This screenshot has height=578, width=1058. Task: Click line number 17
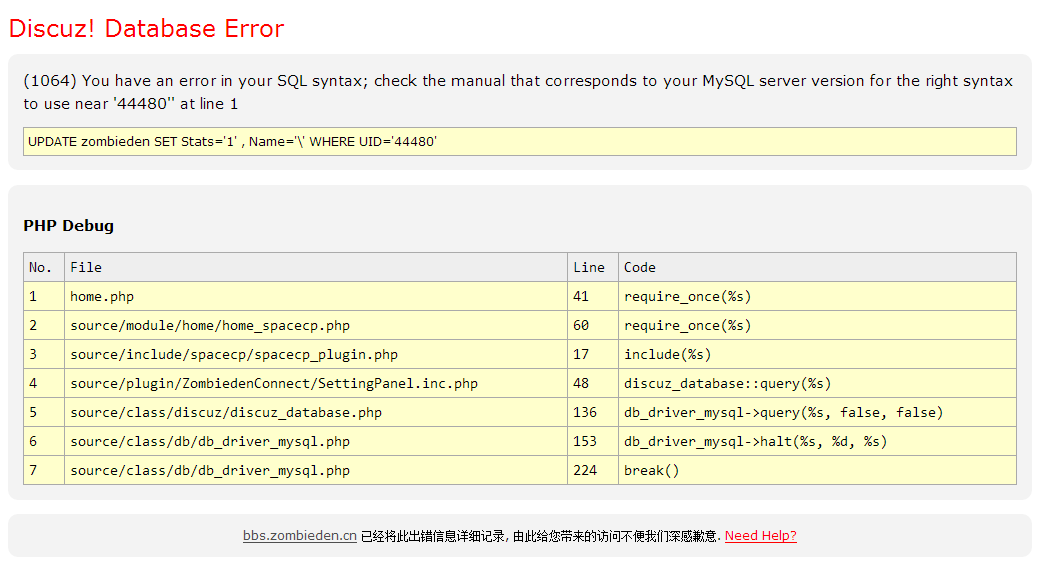click(581, 354)
